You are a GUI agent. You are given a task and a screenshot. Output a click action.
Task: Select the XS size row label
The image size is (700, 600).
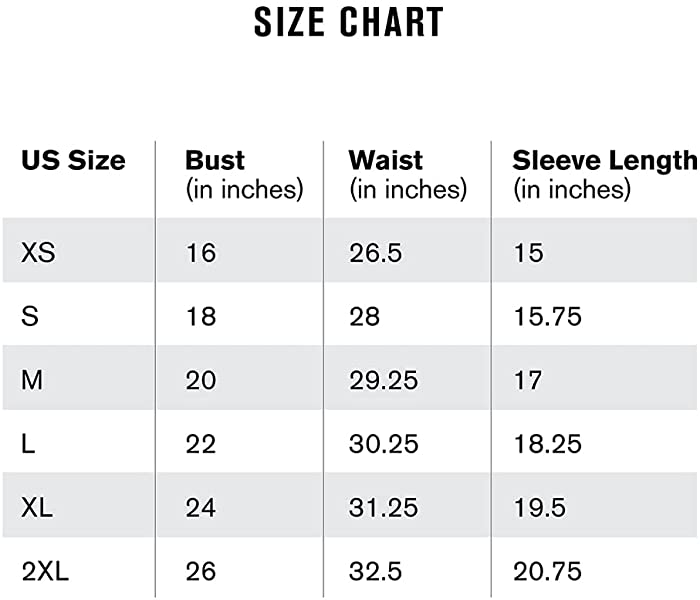click(x=38, y=252)
